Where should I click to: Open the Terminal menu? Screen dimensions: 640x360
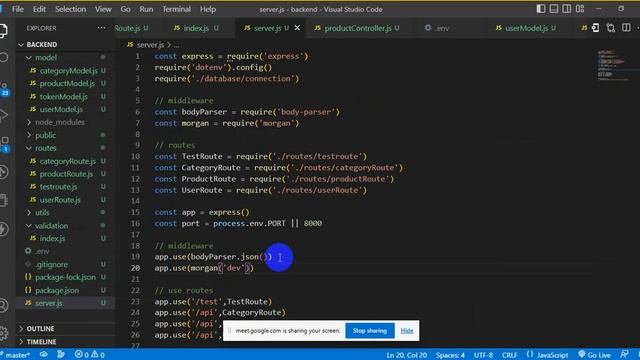click(x=176, y=9)
